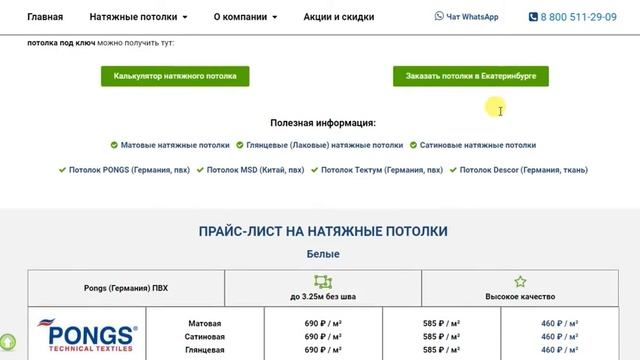This screenshot has height=360, width=640.
Task: Click the 460 ₽ price in Сатиновая row
Action: tap(560, 337)
